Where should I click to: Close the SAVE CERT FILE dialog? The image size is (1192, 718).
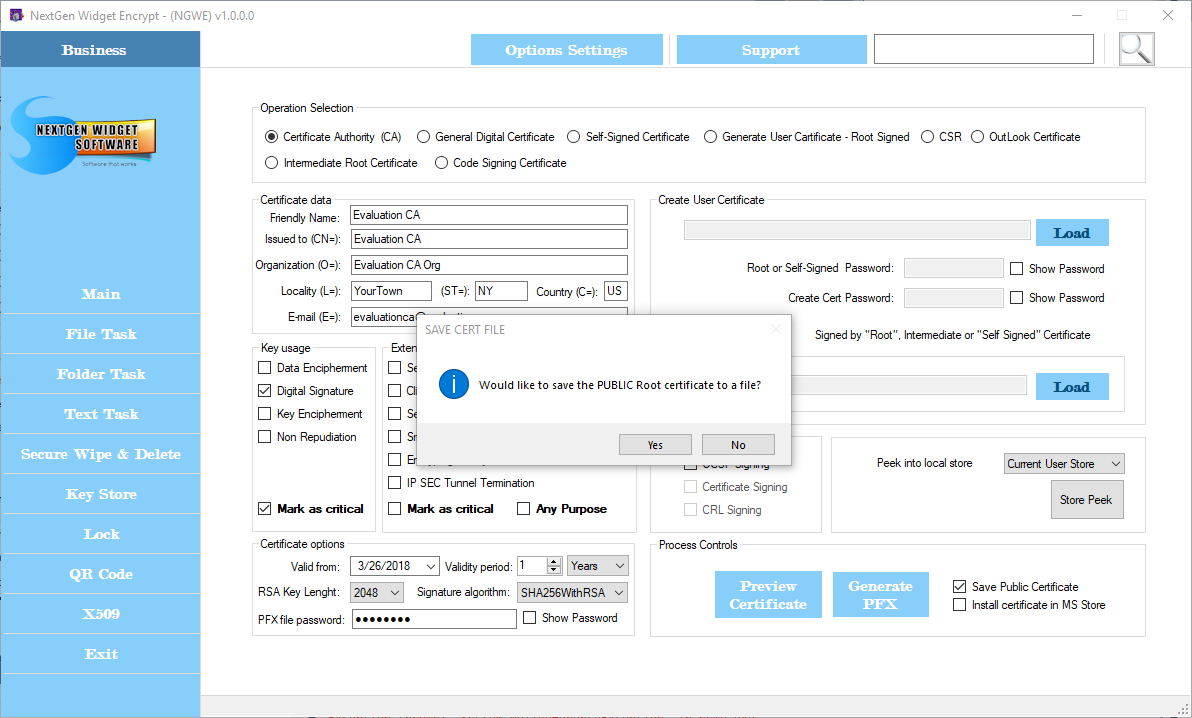click(x=775, y=329)
